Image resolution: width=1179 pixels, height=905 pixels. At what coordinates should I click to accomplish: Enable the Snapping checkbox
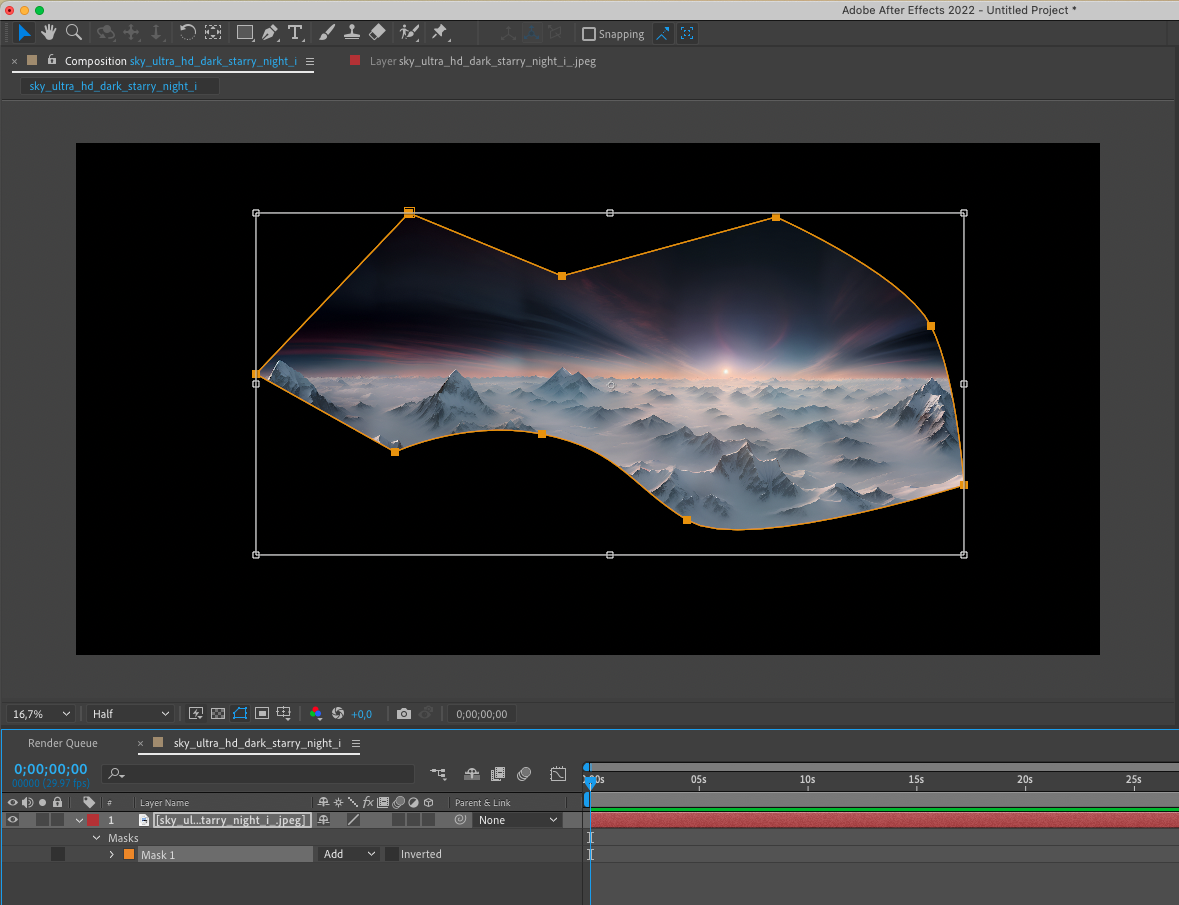point(589,34)
